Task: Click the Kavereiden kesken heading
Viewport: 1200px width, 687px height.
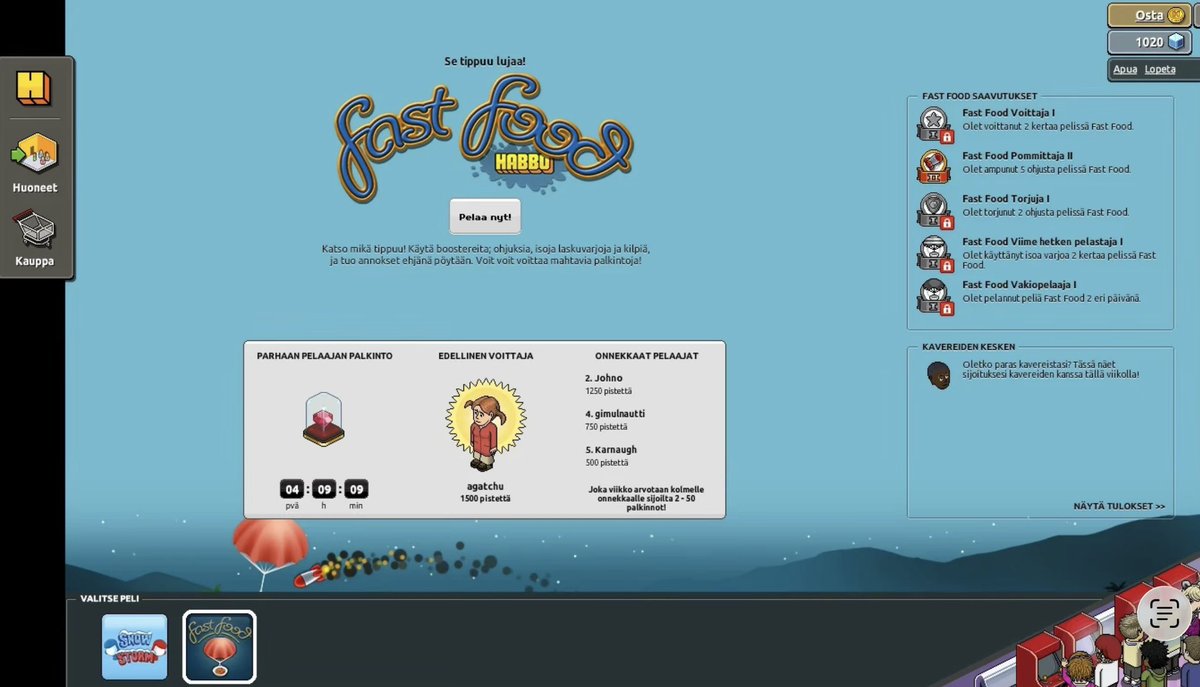Action: 969,347
